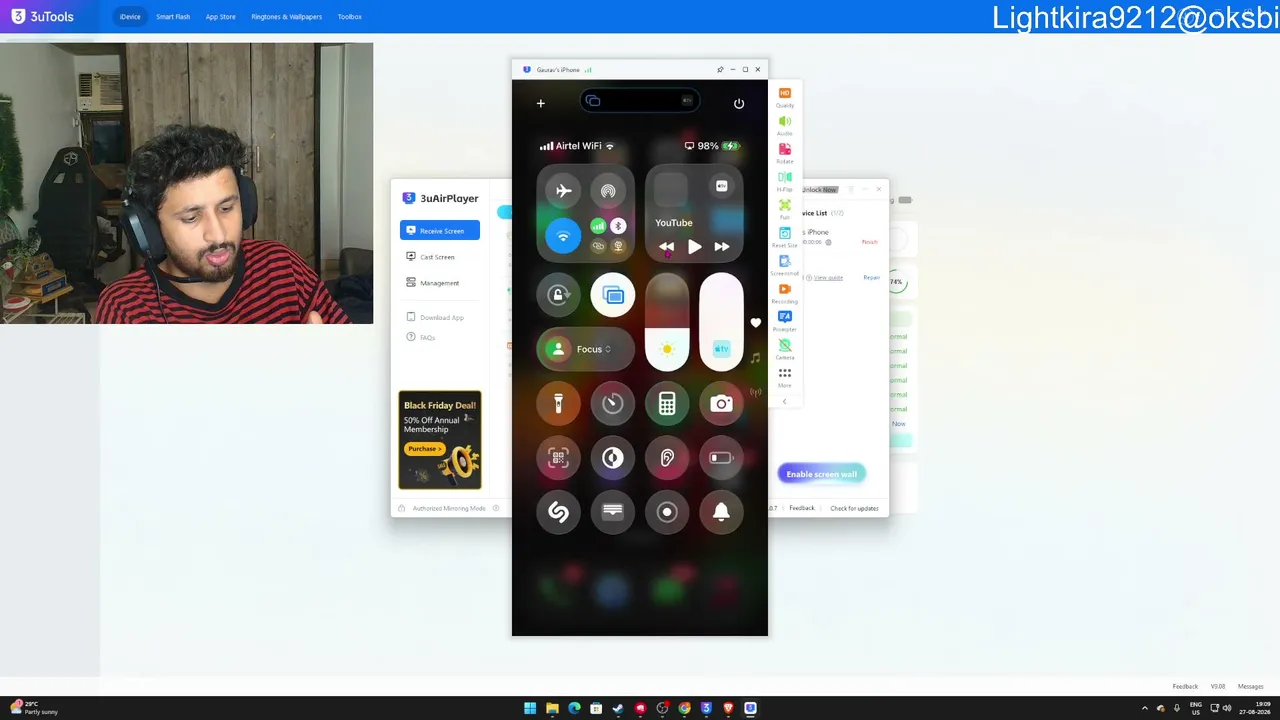Open the More tools menu
This screenshot has height=720, width=1280.
785,377
